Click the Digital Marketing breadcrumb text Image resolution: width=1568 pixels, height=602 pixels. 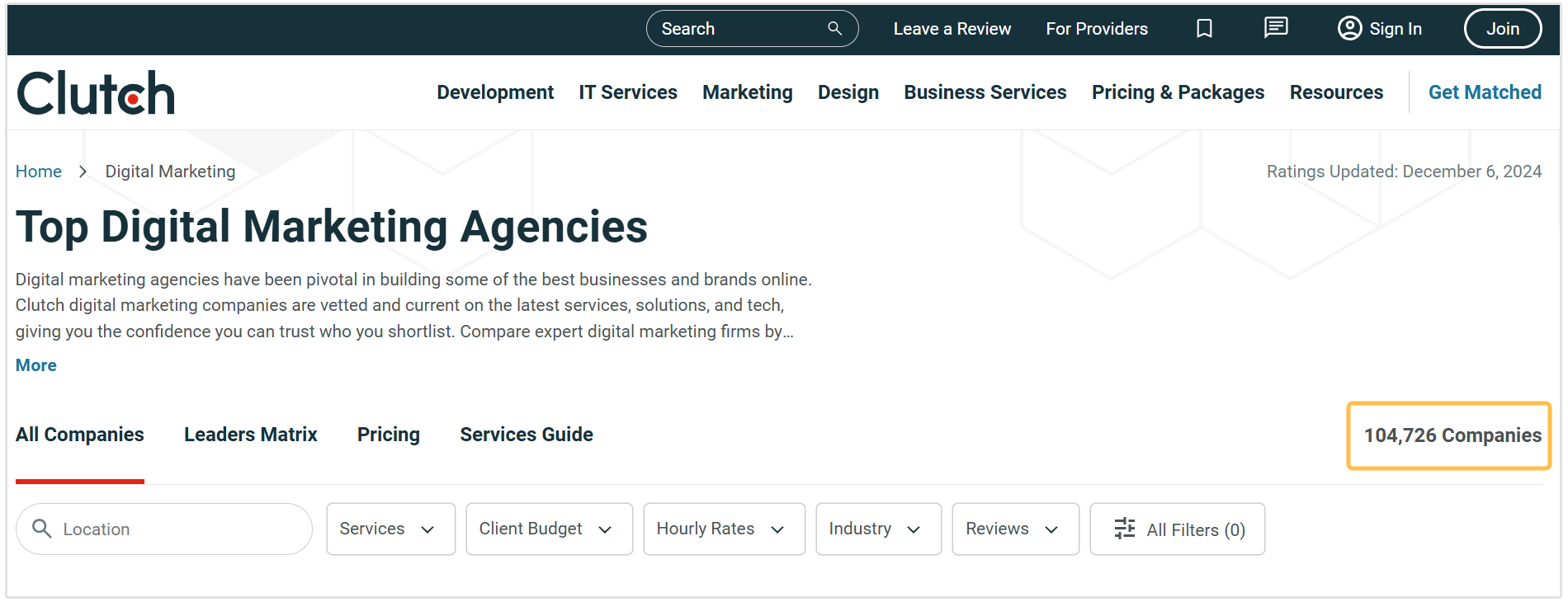tap(170, 172)
